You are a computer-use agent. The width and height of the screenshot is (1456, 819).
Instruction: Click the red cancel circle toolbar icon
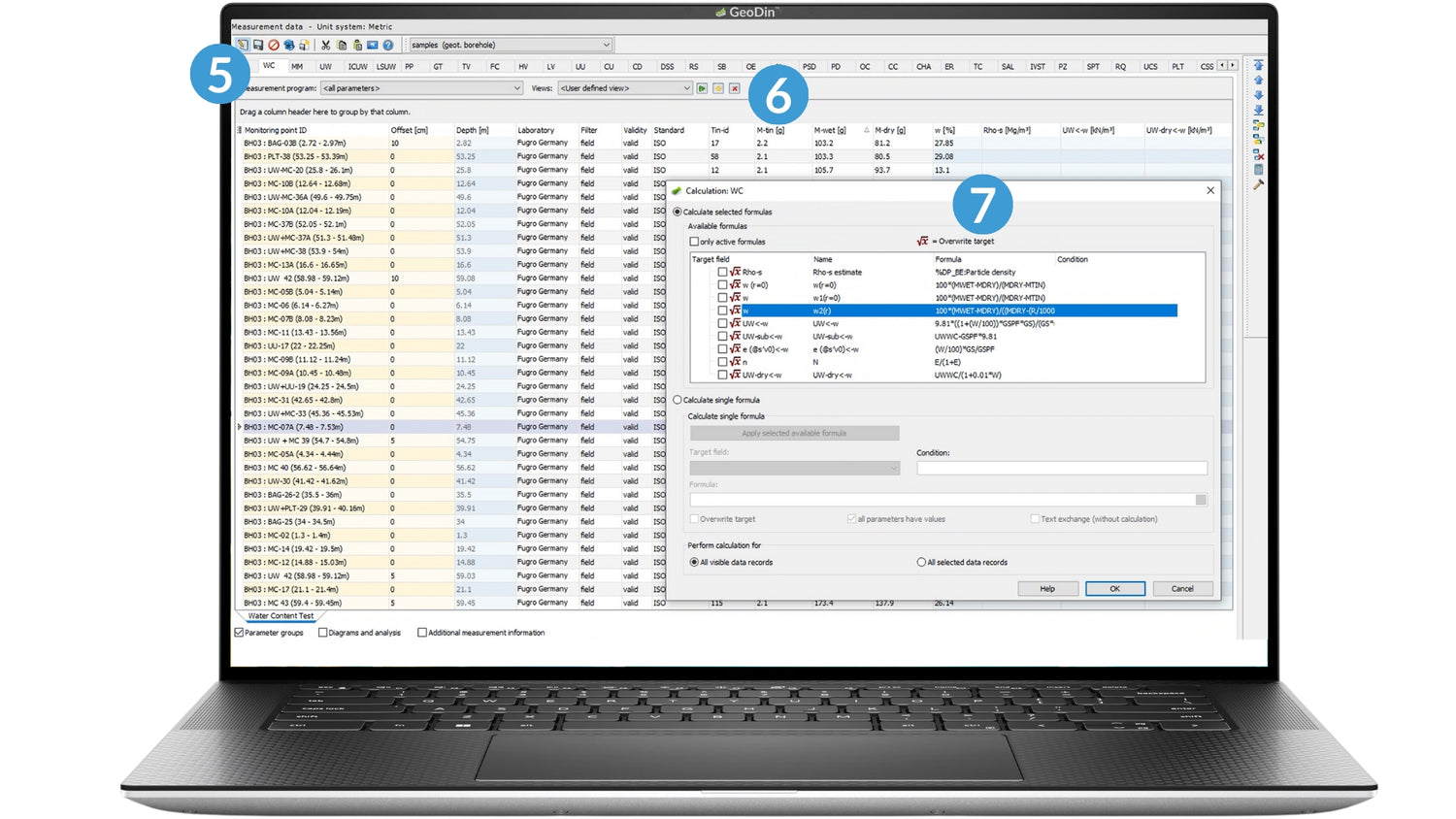tap(274, 46)
